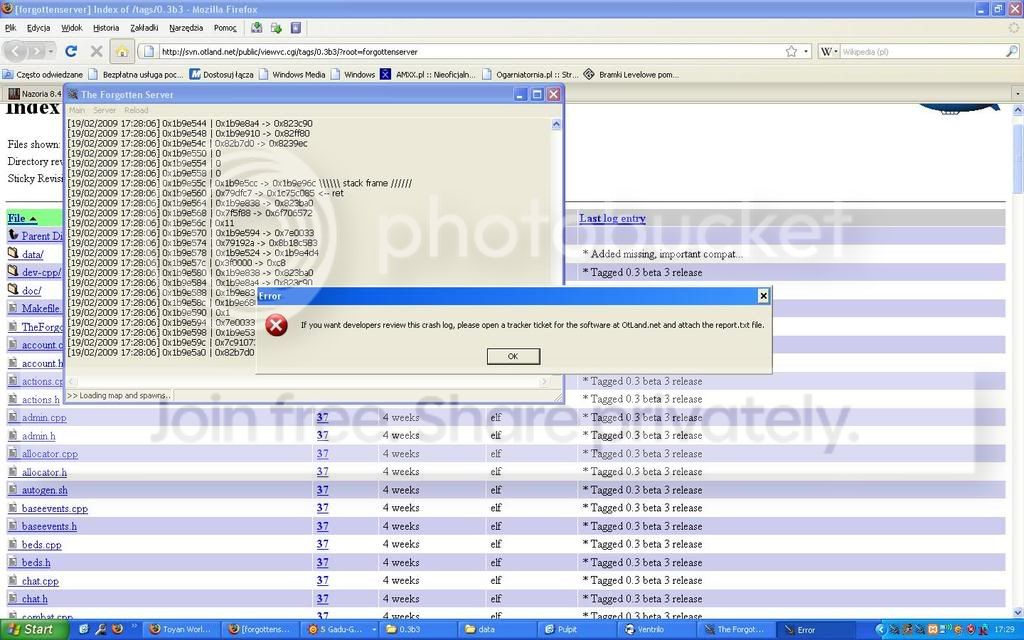1024x640 pixels.
Task: Open the Ogarniatornia.pl bookmark
Action: pyautogui.click(x=530, y=74)
